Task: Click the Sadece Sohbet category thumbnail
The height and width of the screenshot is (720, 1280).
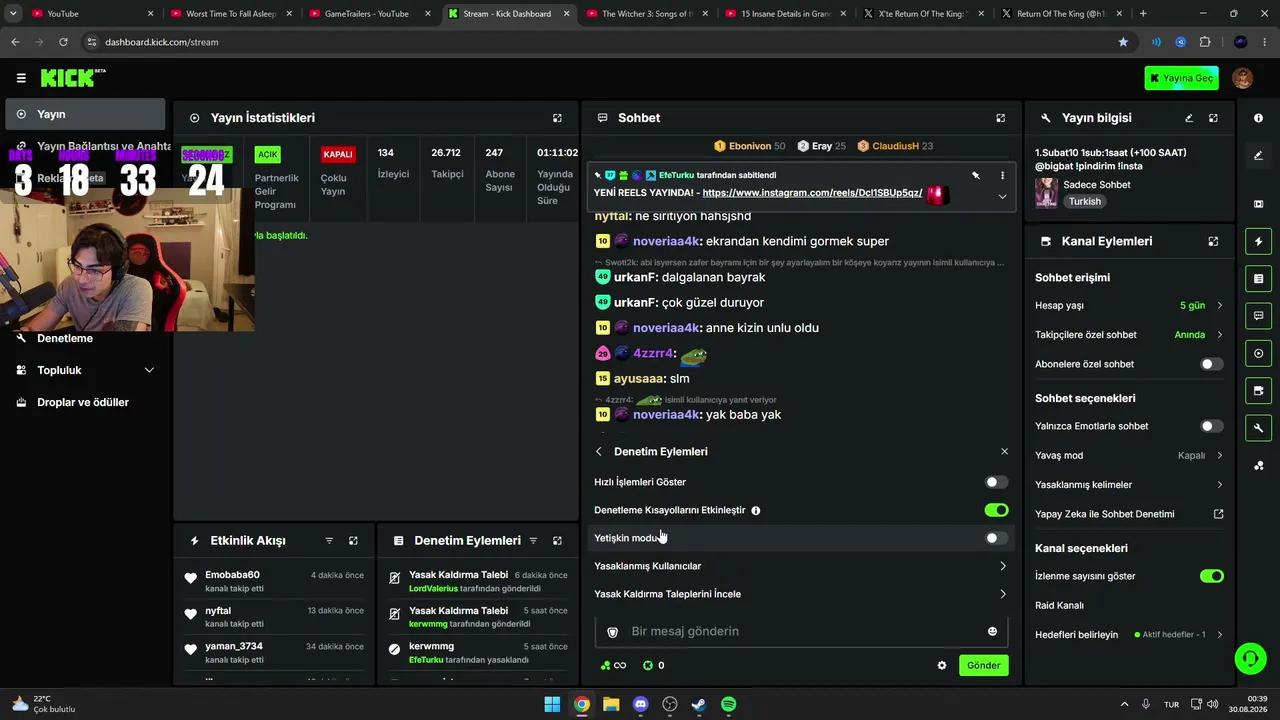Action: coord(1046,193)
